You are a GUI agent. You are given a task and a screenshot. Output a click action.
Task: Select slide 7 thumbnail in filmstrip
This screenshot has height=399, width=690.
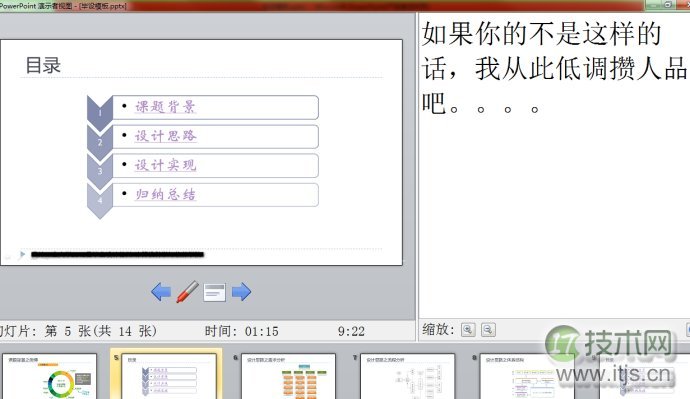tap(407, 376)
